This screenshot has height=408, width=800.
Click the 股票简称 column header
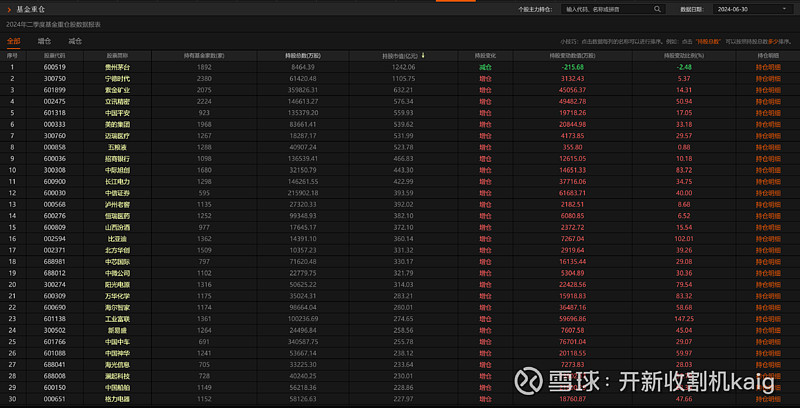coord(117,56)
